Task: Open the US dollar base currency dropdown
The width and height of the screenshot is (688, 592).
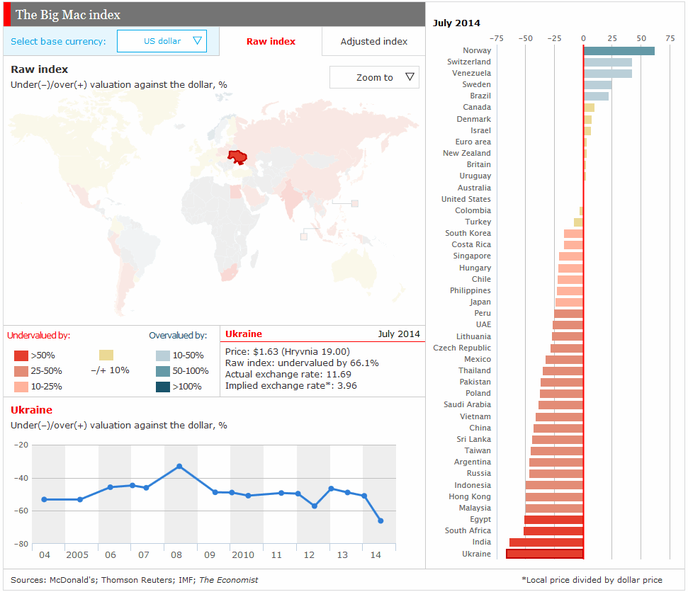Action: [x=162, y=41]
